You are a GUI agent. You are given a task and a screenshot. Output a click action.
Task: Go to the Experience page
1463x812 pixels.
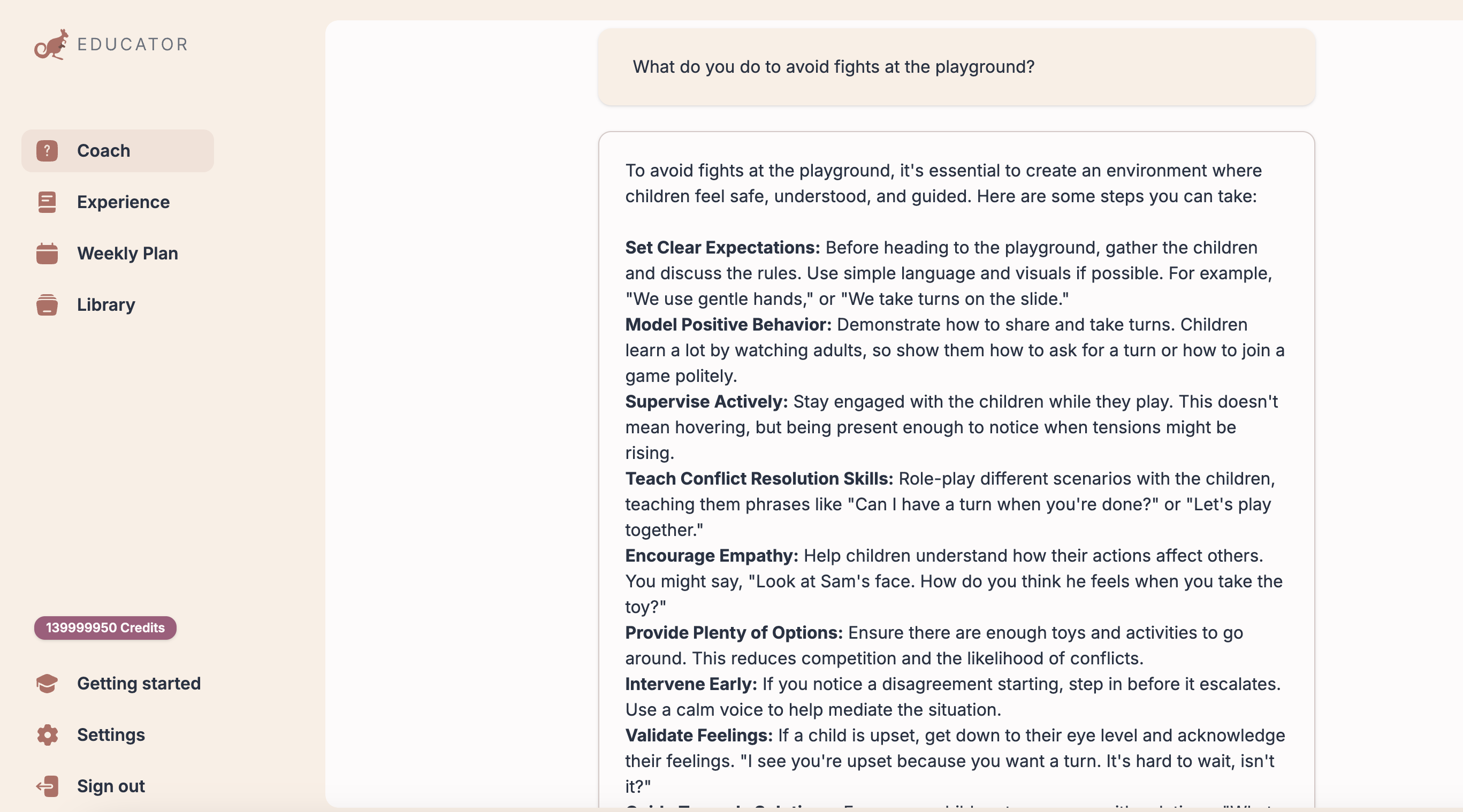tap(123, 202)
